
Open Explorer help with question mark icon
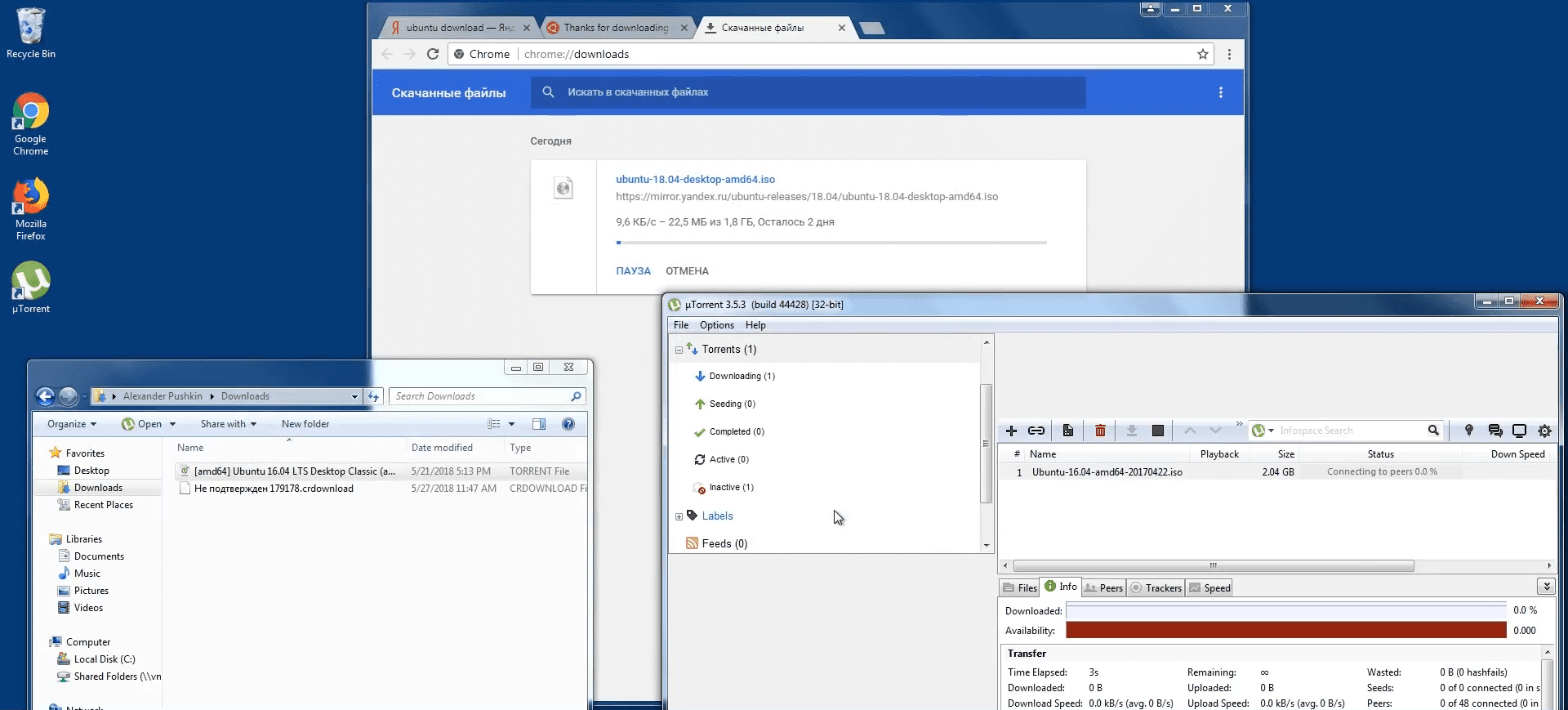[568, 424]
